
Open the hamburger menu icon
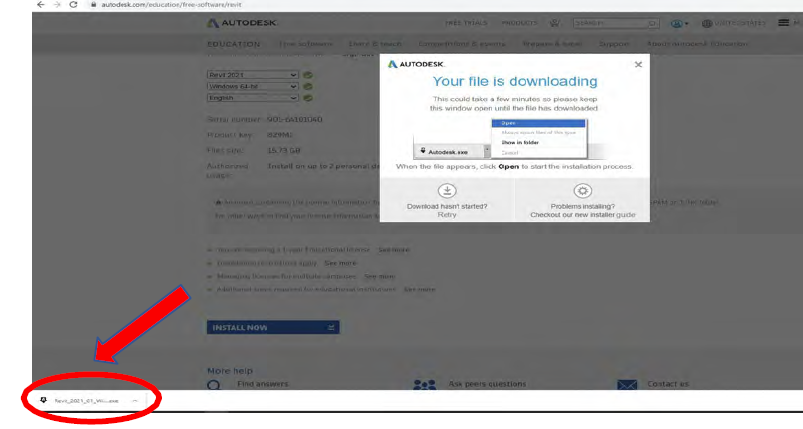click(787, 25)
